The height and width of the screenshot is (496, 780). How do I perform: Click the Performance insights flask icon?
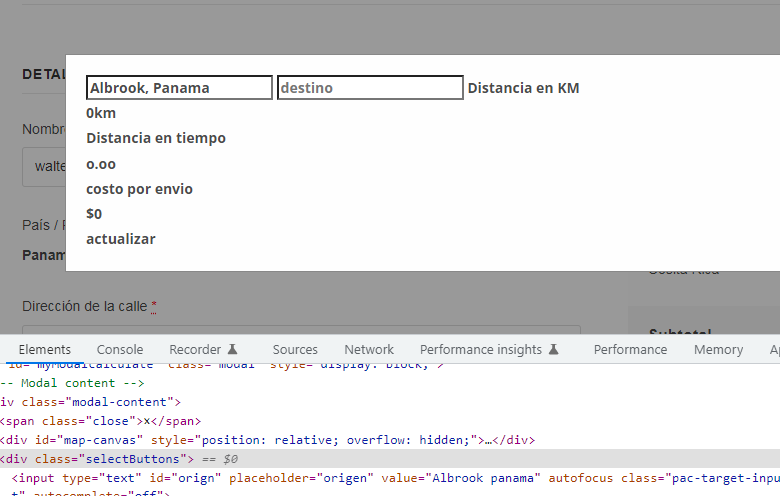coord(554,349)
